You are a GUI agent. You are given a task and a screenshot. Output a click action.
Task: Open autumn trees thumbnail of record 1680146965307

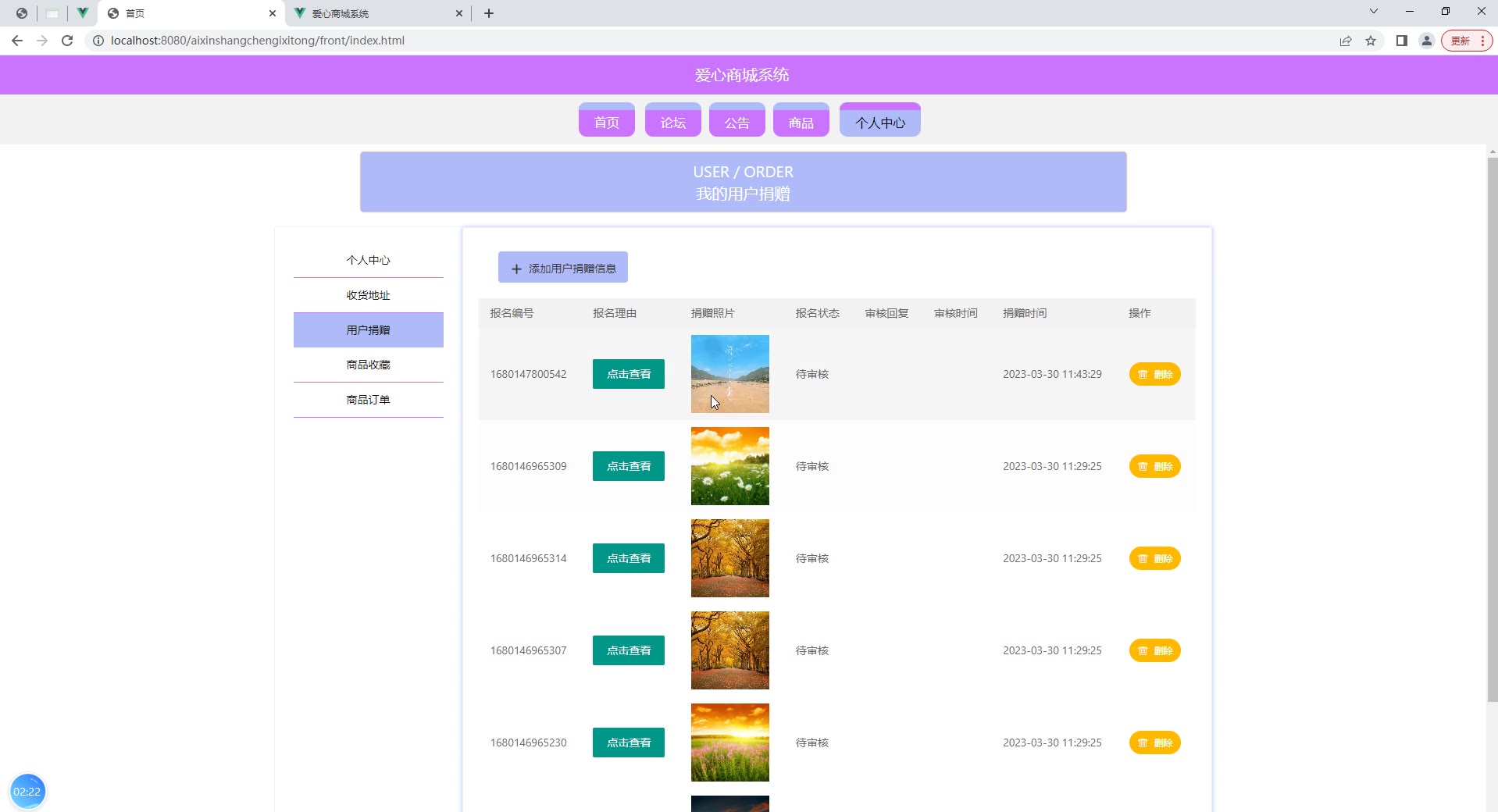click(x=730, y=650)
